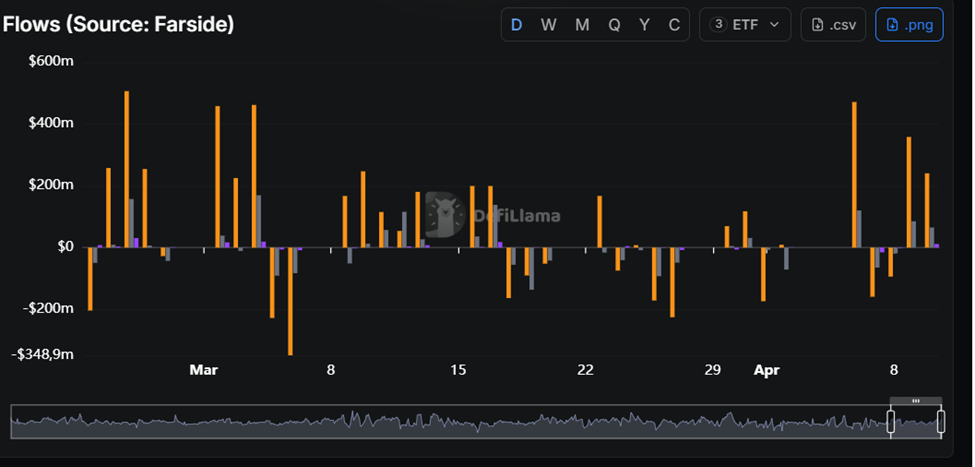This screenshot has width=975, height=467.
Task: Switch to monthly M interval
Action: (x=582, y=25)
